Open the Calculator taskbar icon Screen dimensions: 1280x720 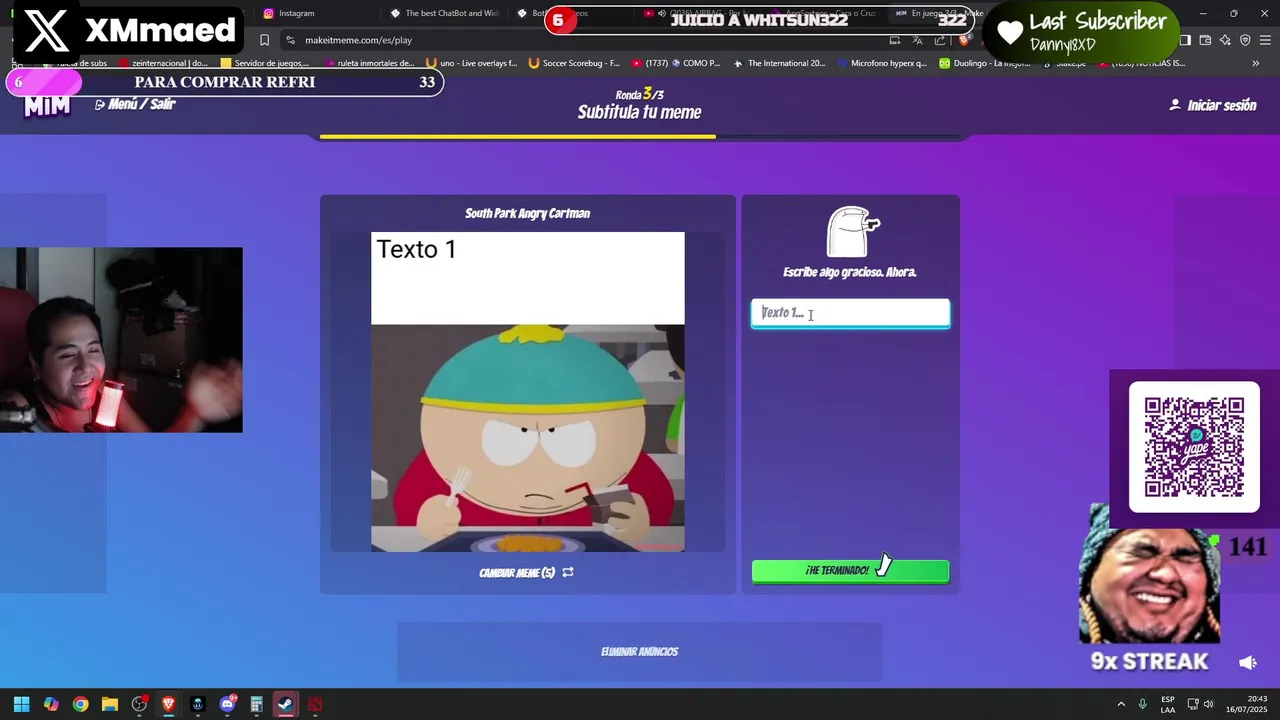[256, 704]
